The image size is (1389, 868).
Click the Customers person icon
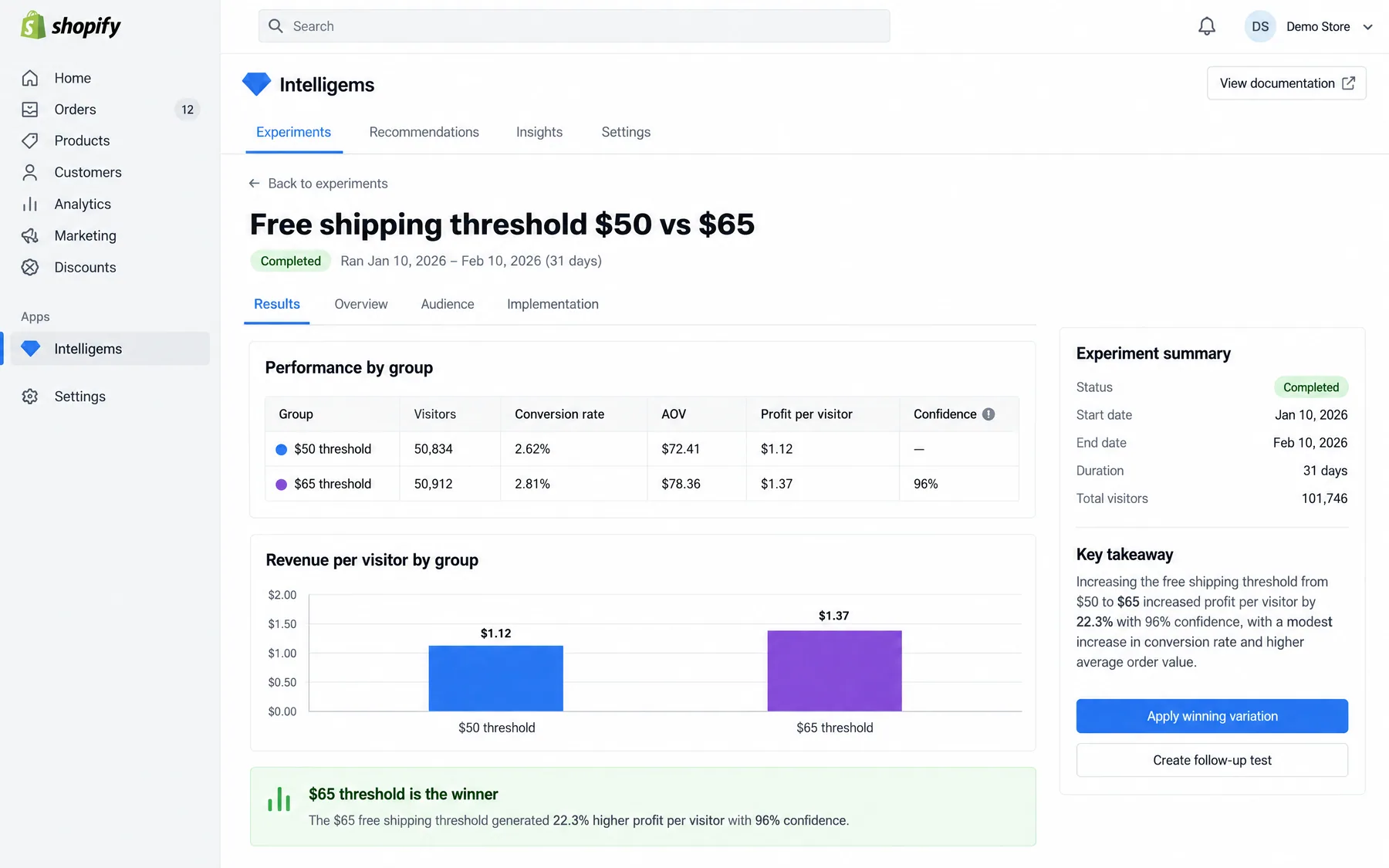click(x=30, y=172)
